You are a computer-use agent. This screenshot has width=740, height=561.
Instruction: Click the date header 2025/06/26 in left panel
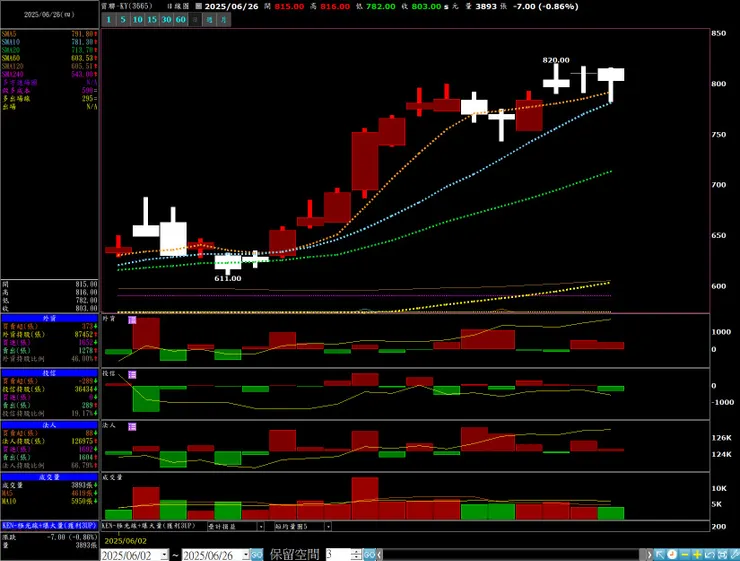pyautogui.click(x=49, y=15)
